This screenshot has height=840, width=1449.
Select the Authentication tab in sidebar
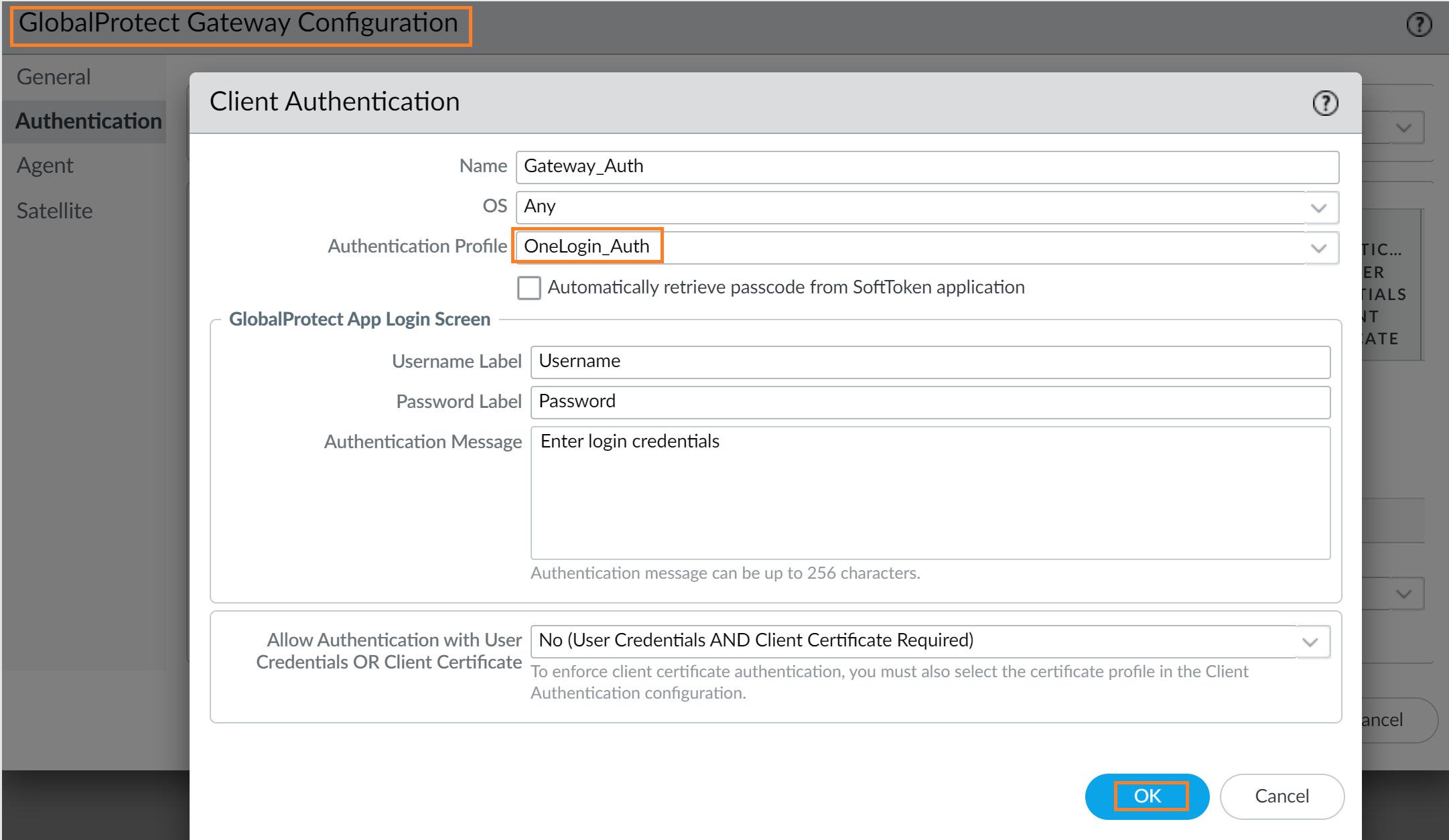click(88, 121)
